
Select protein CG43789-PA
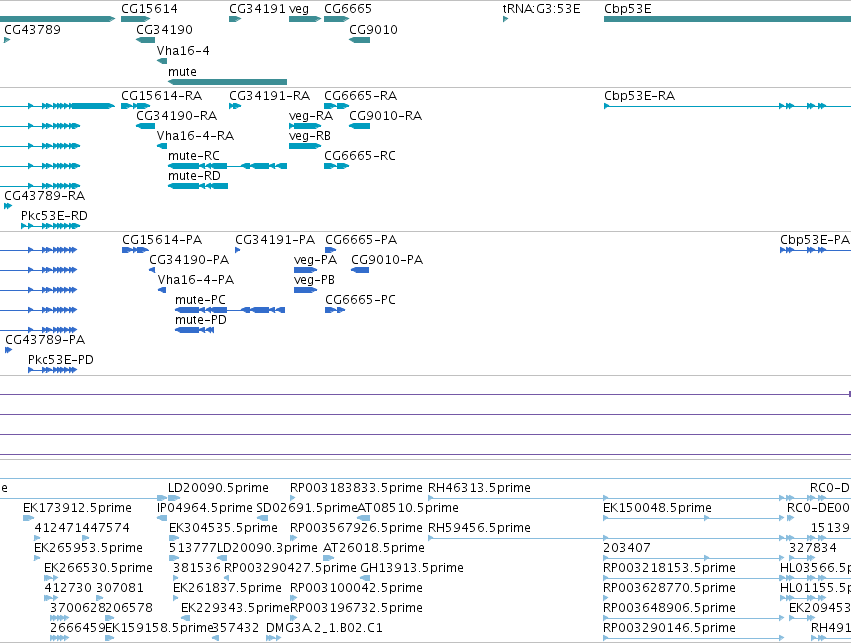click(x=45, y=340)
